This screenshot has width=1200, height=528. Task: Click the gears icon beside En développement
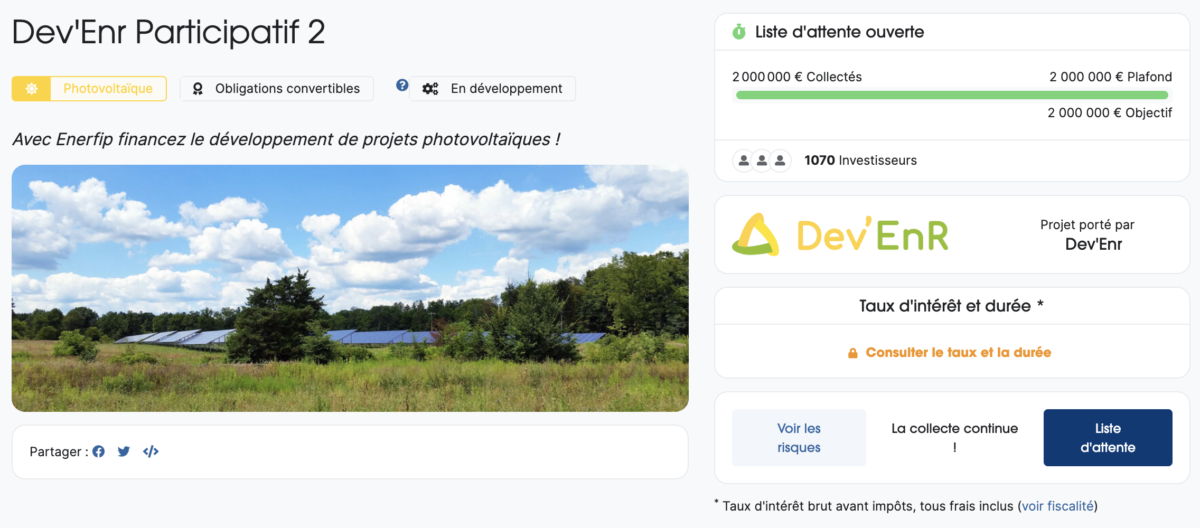[x=430, y=89]
